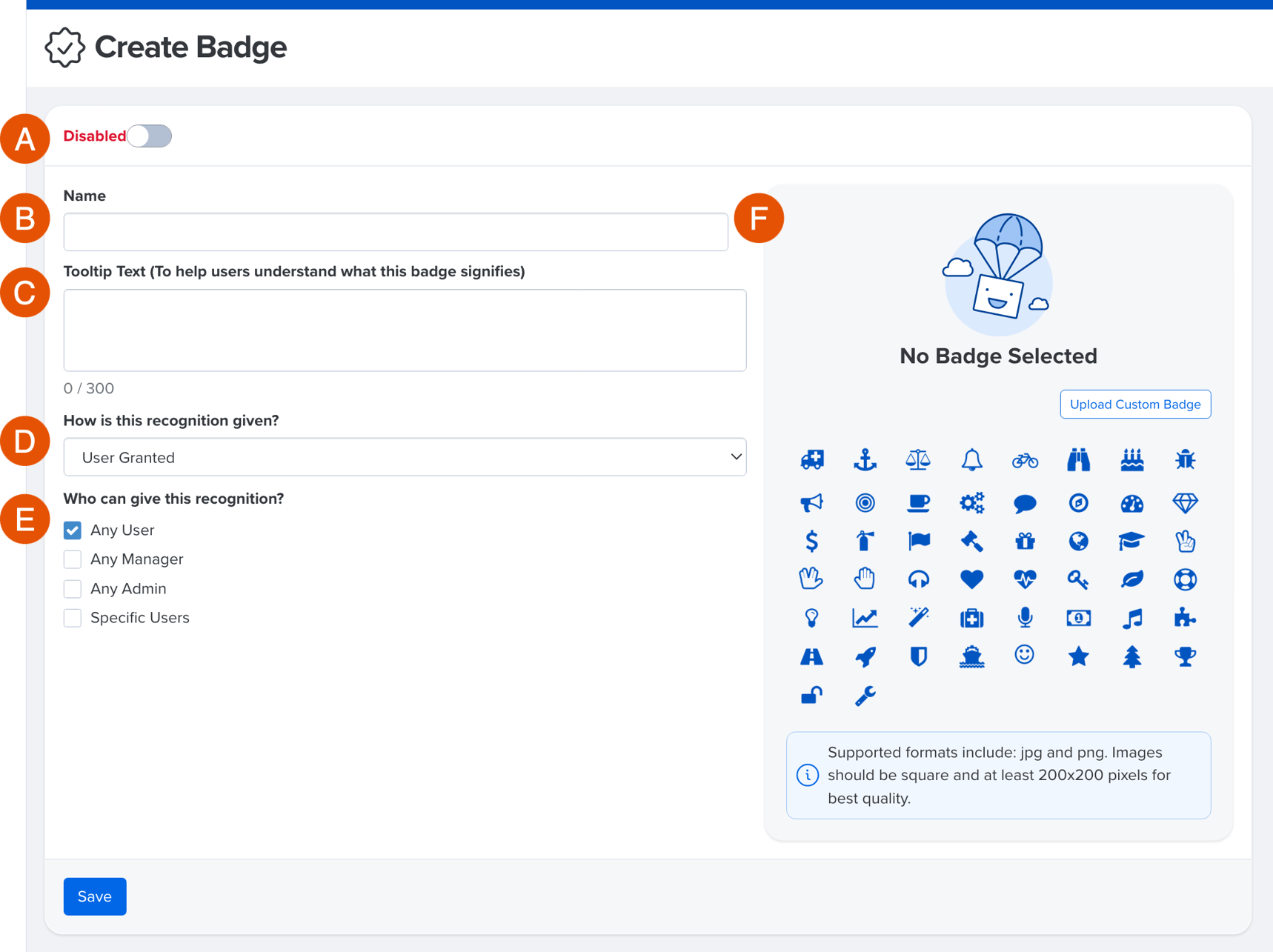The image size is (1273, 952).
Task: Pick the lightbulb badge icon
Action: tap(812, 617)
